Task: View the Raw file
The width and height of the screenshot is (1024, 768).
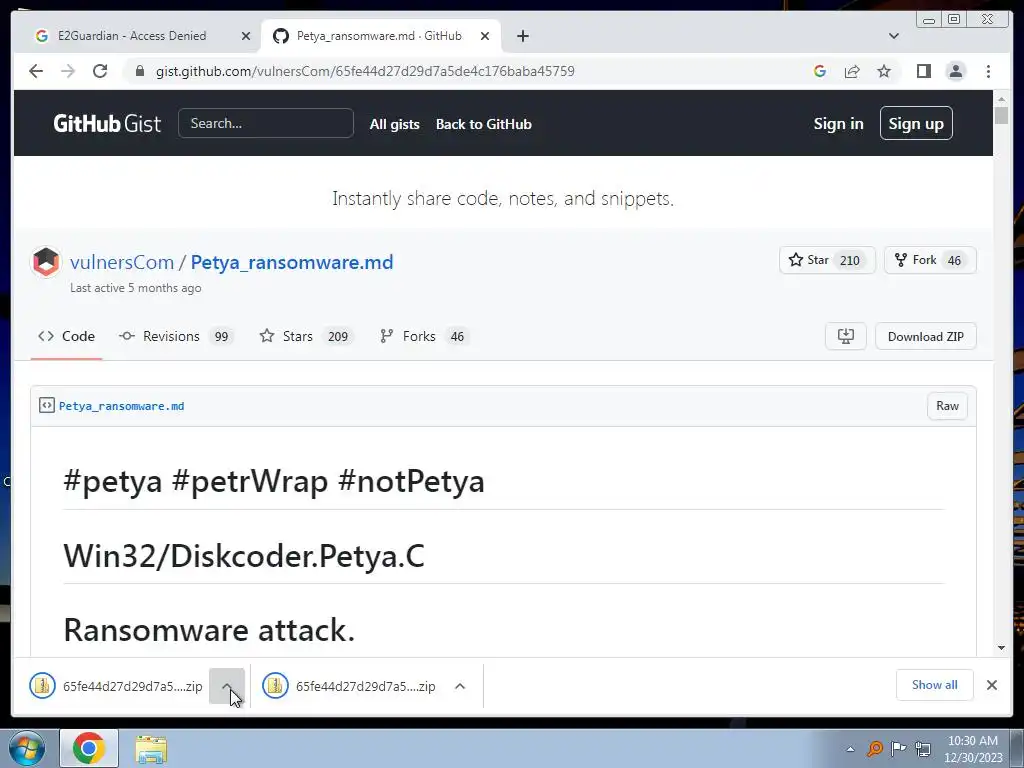Action: (x=947, y=406)
